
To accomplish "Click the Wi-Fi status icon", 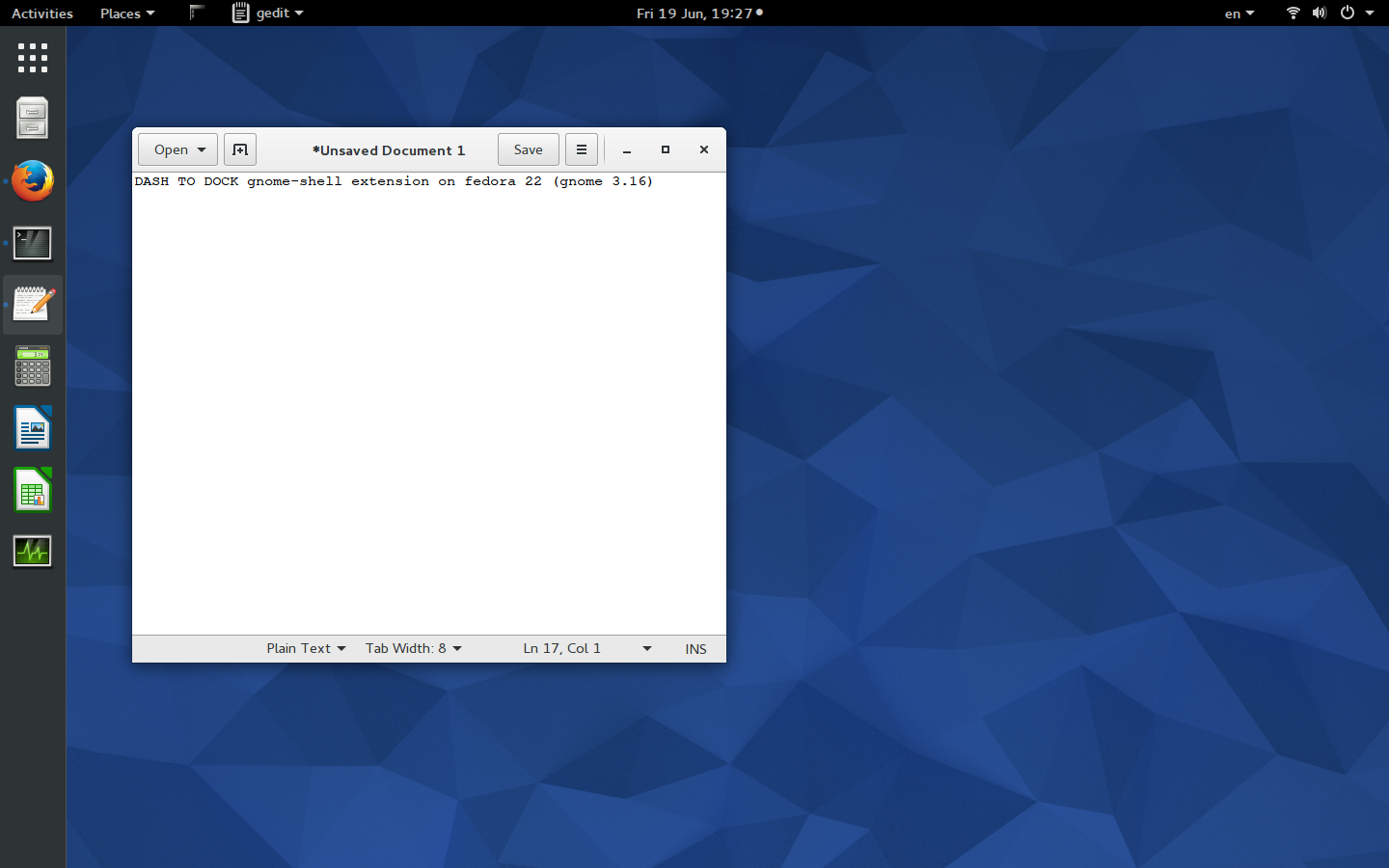I will [x=1293, y=14].
